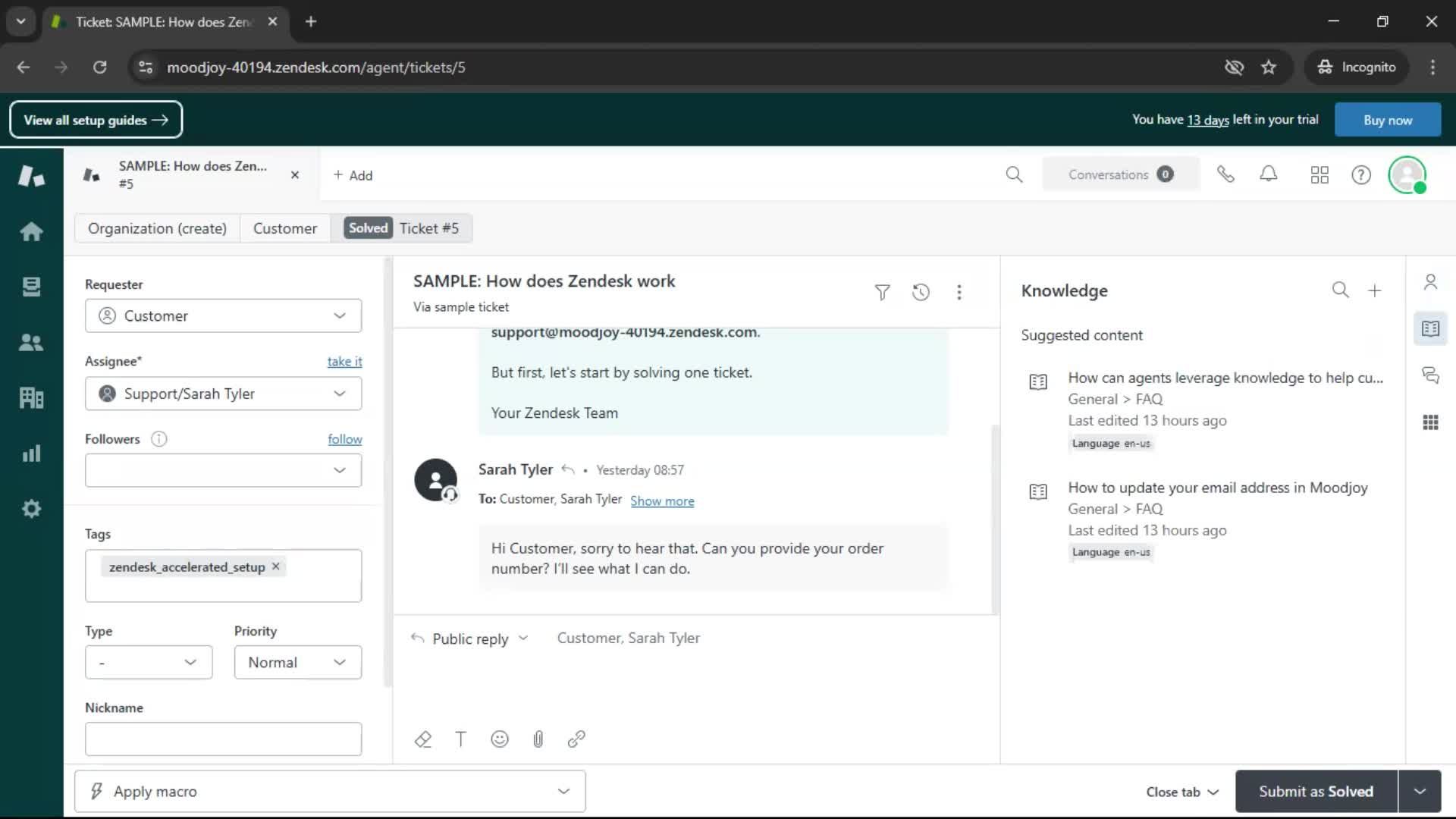This screenshot has width=1456, height=819.
Task: Open the Help question mark icon
Action: 1361,175
